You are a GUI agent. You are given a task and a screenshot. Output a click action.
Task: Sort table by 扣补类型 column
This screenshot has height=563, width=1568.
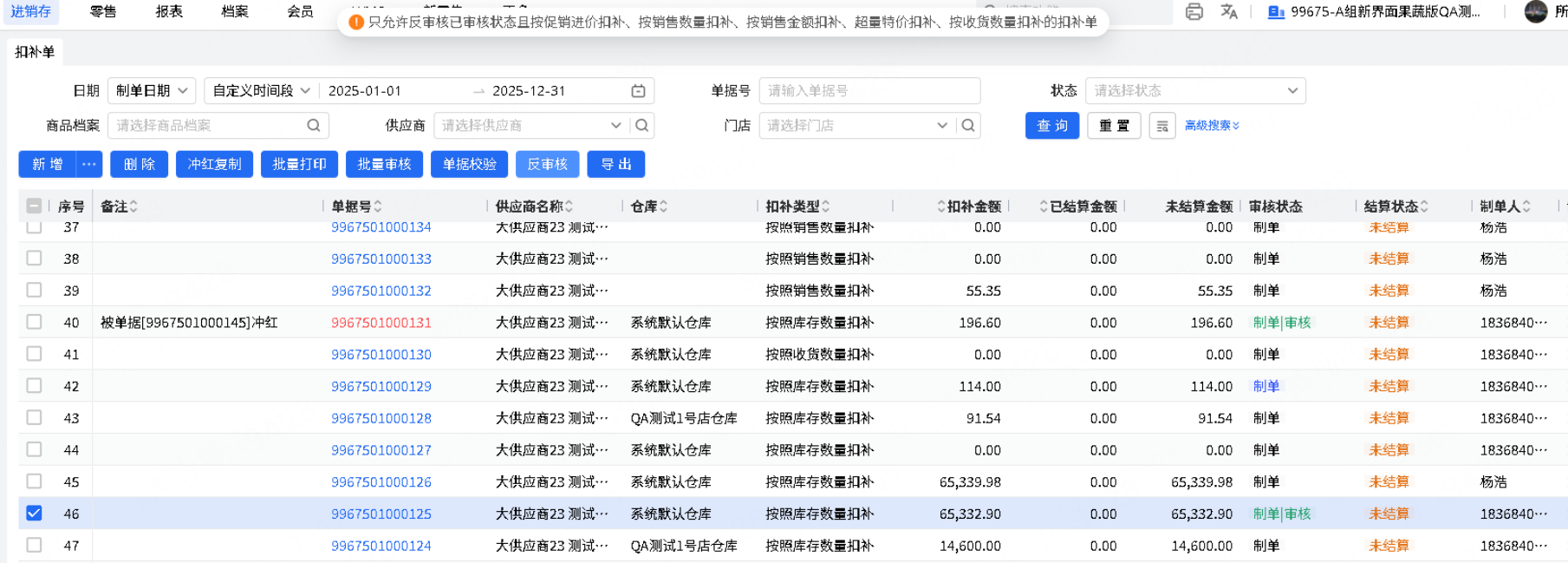(825, 206)
